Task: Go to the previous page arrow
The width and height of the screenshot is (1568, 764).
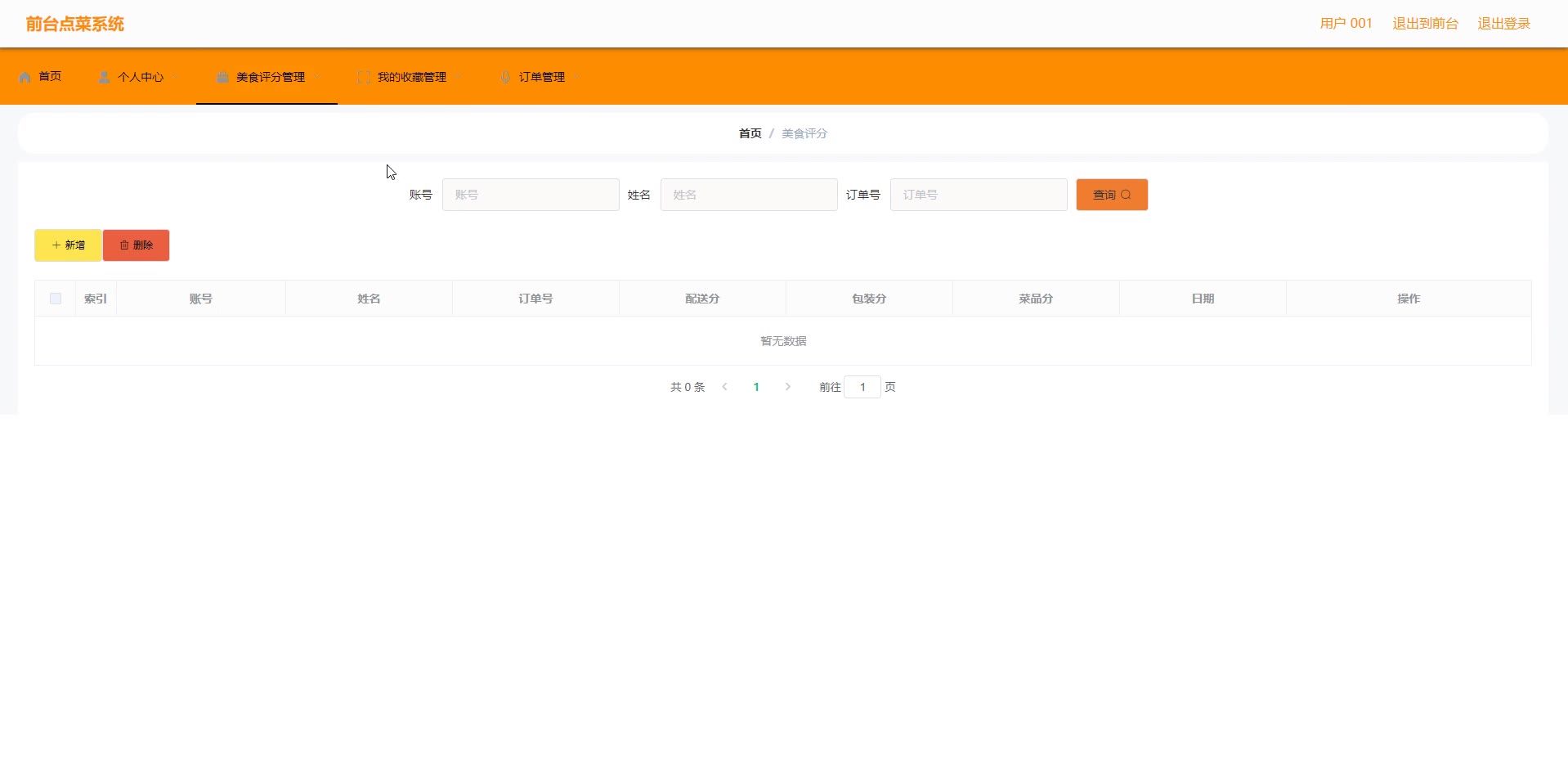Action: [x=724, y=387]
